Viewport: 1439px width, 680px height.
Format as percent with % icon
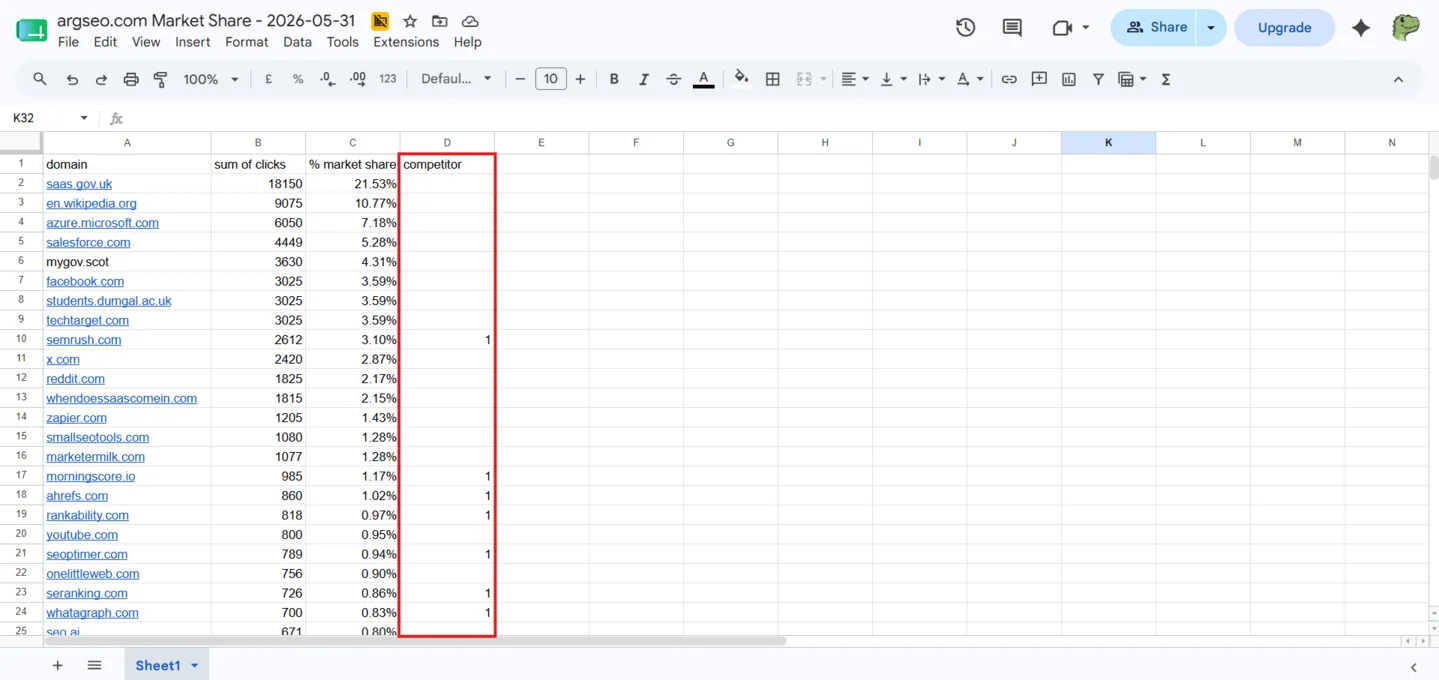(298, 79)
